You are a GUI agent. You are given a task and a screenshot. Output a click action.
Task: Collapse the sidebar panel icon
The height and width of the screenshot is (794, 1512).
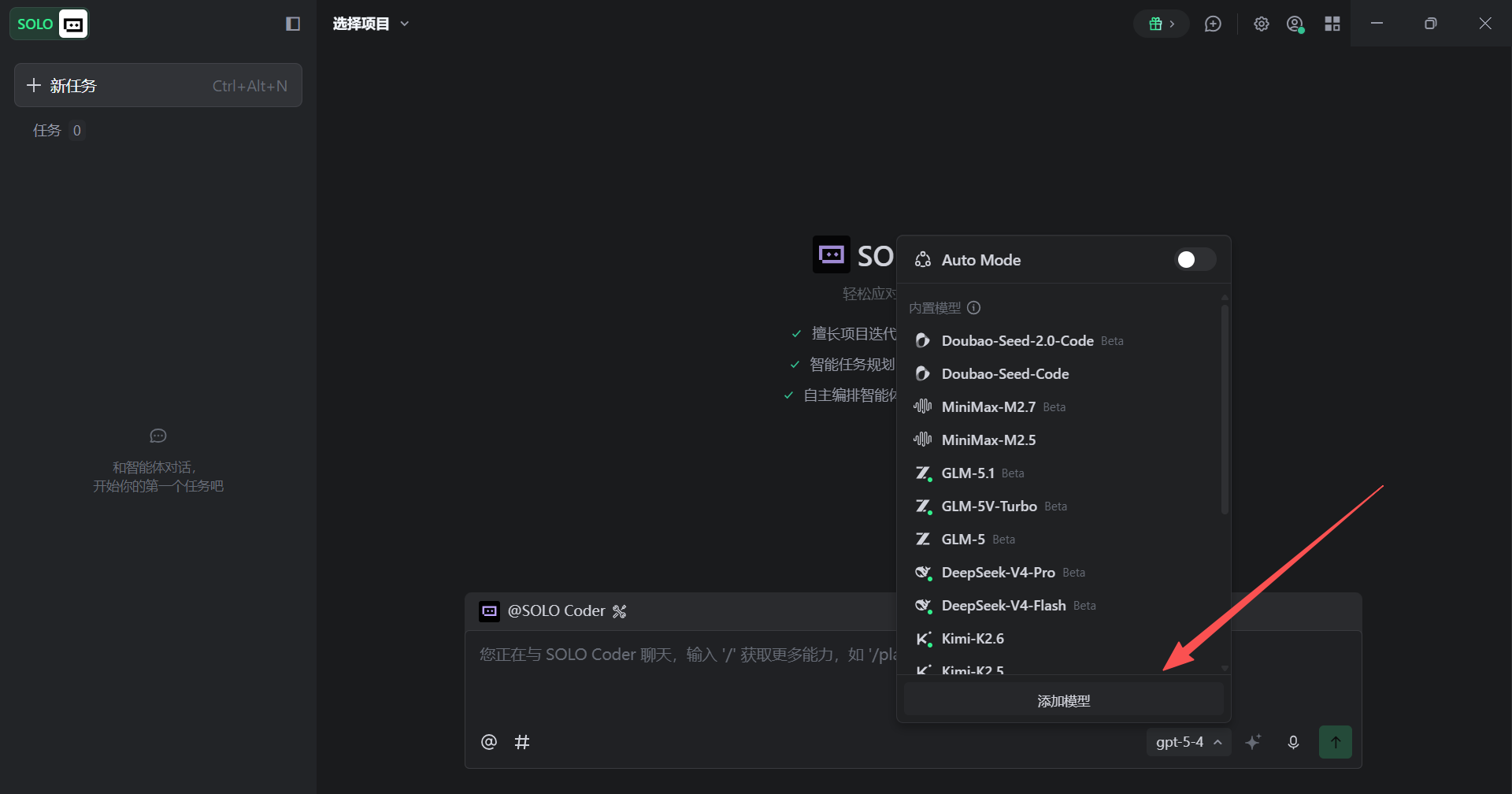pyautogui.click(x=293, y=24)
